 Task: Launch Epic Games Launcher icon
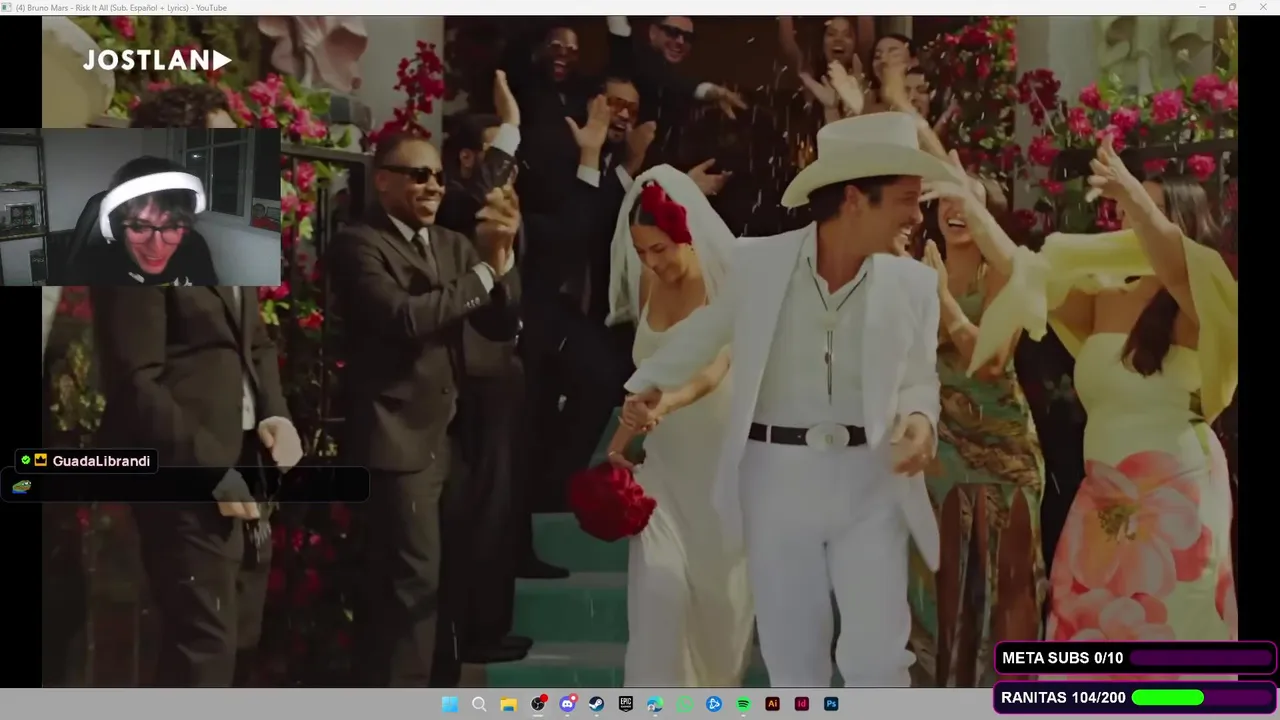tap(626, 704)
